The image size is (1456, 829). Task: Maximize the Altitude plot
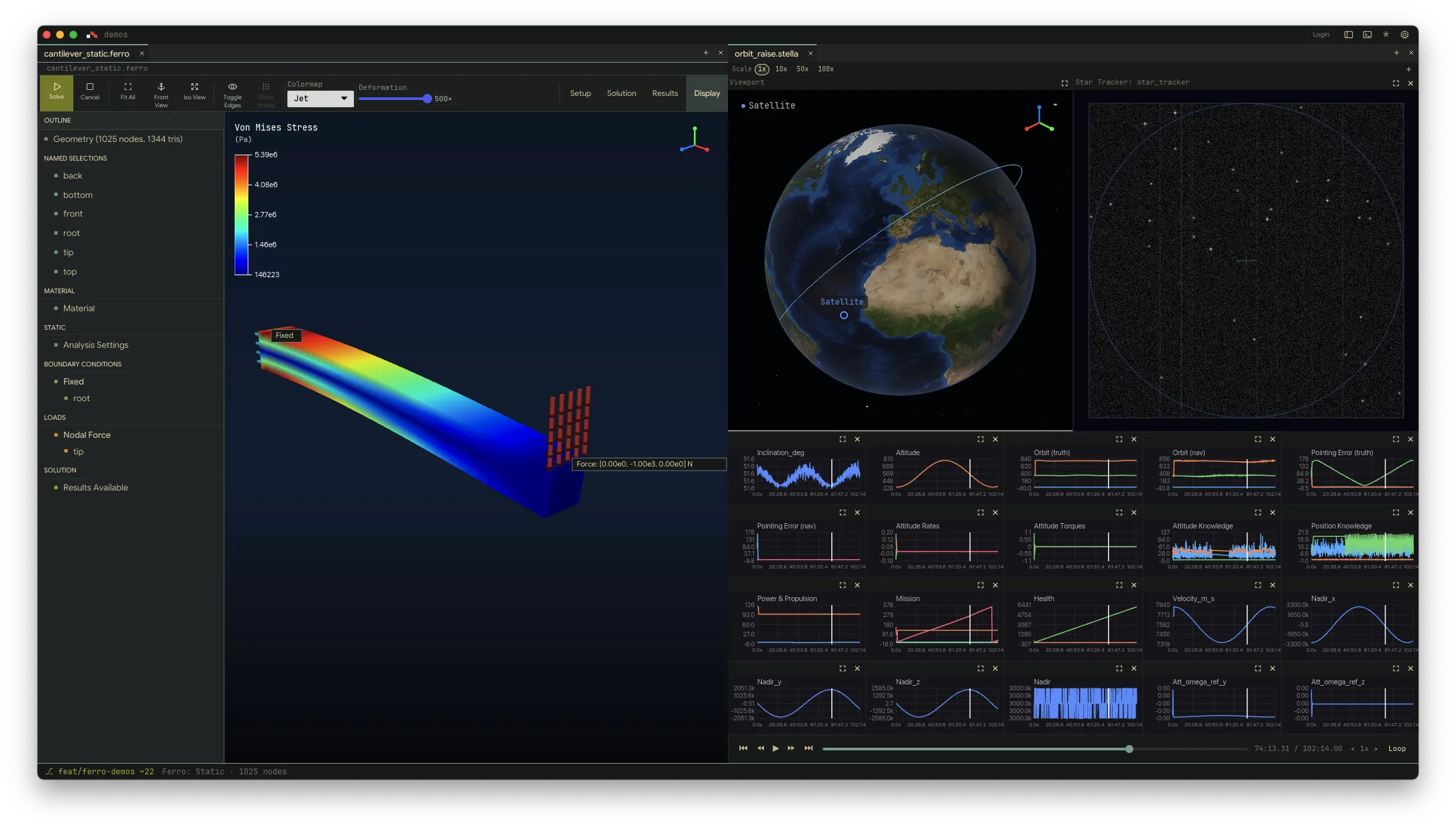click(981, 439)
